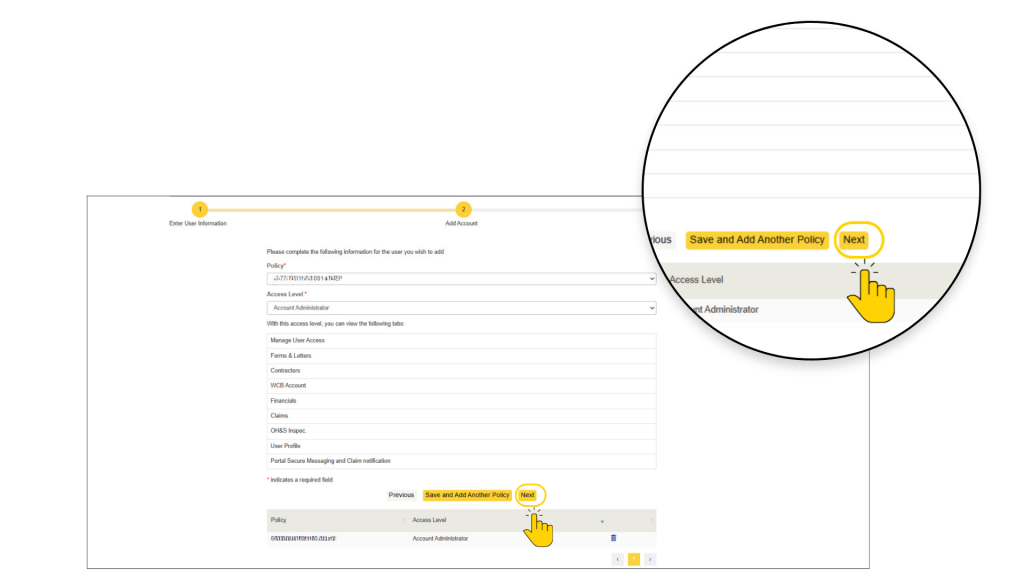Click the Next button in the form
The width and height of the screenshot is (1024, 576).
[x=528, y=495]
